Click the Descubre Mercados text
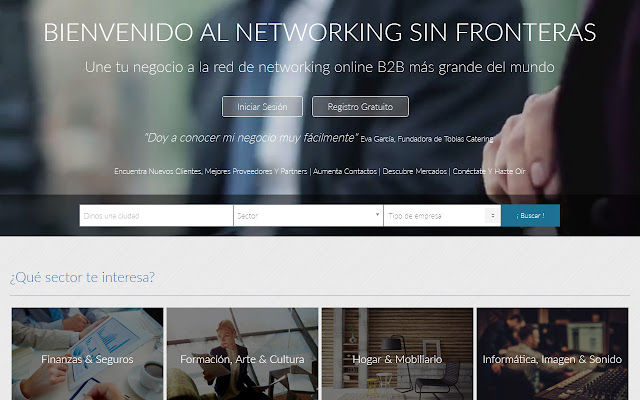Image resolution: width=640 pixels, height=400 pixels. tap(415, 171)
